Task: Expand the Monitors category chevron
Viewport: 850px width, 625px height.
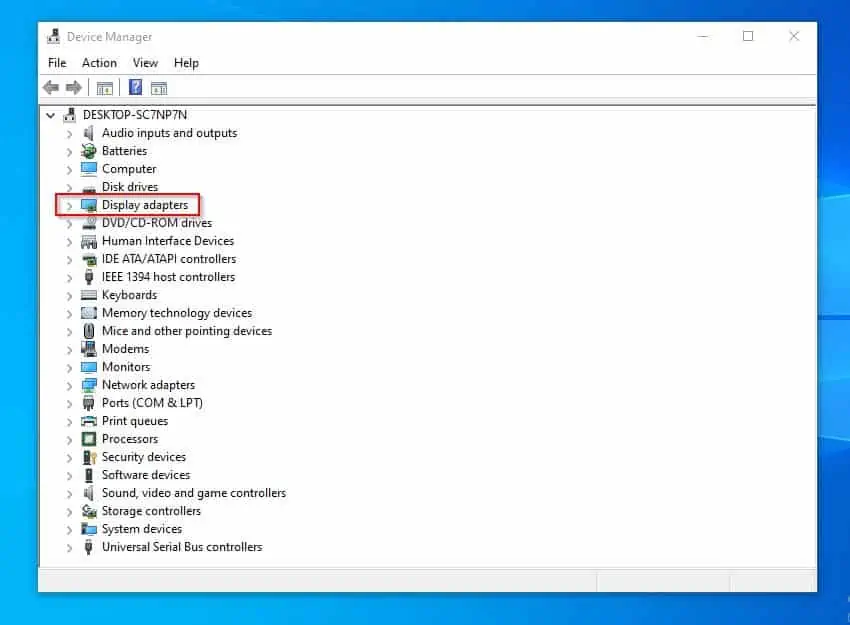Action: click(69, 368)
